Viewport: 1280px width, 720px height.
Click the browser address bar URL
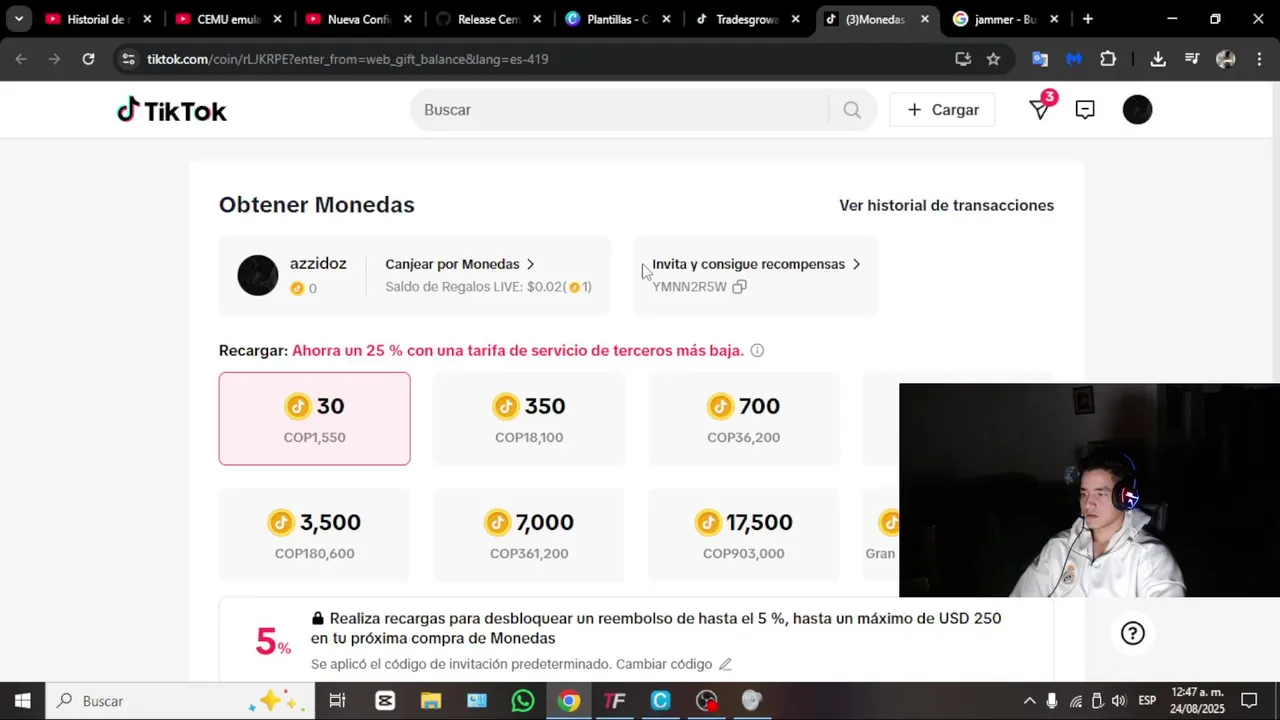pyautogui.click(x=347, y=59)
